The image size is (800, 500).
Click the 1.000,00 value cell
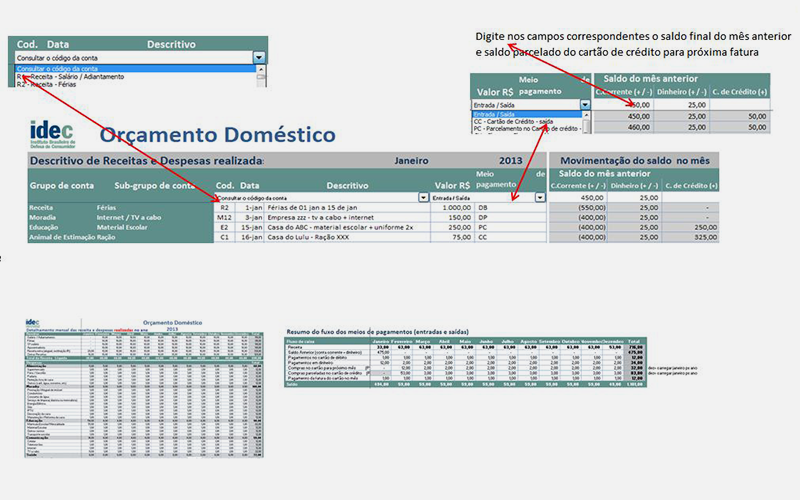(450, 207)
